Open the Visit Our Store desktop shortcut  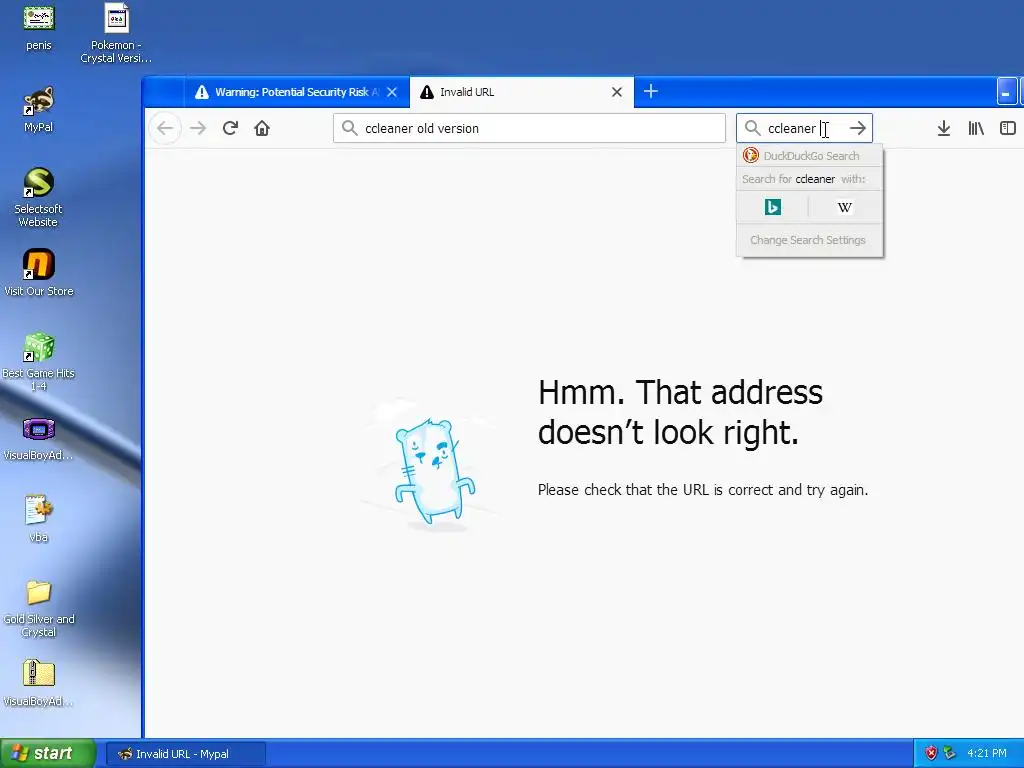(x=39, y=273)
